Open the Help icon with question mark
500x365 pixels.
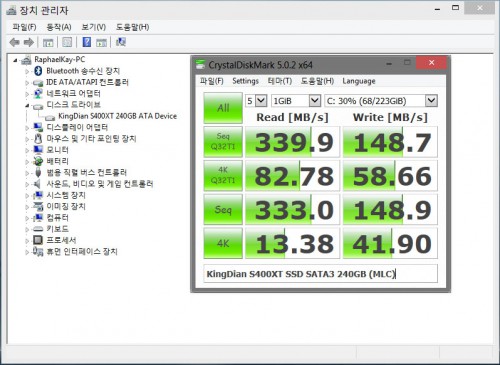[87, 42]
